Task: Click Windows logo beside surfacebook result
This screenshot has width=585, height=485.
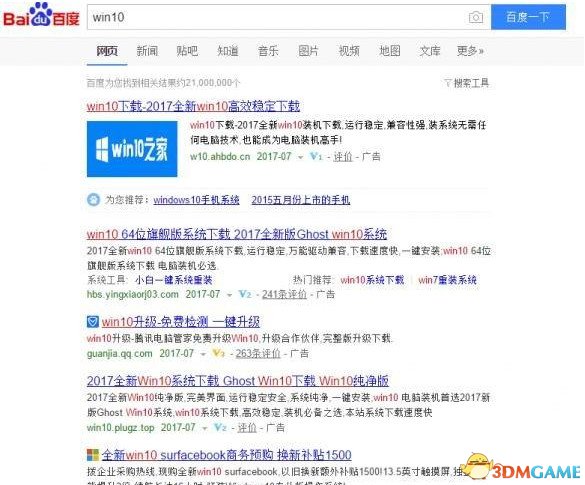Action: (x=93, y=455)
